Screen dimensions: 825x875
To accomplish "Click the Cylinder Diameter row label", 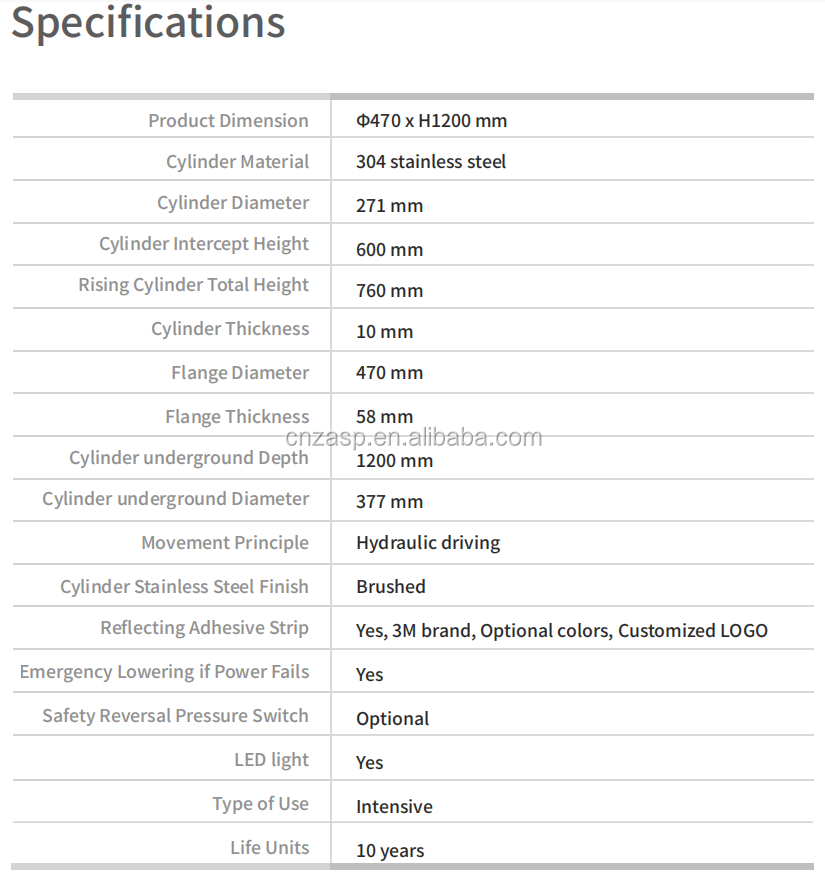I will 233,203.
